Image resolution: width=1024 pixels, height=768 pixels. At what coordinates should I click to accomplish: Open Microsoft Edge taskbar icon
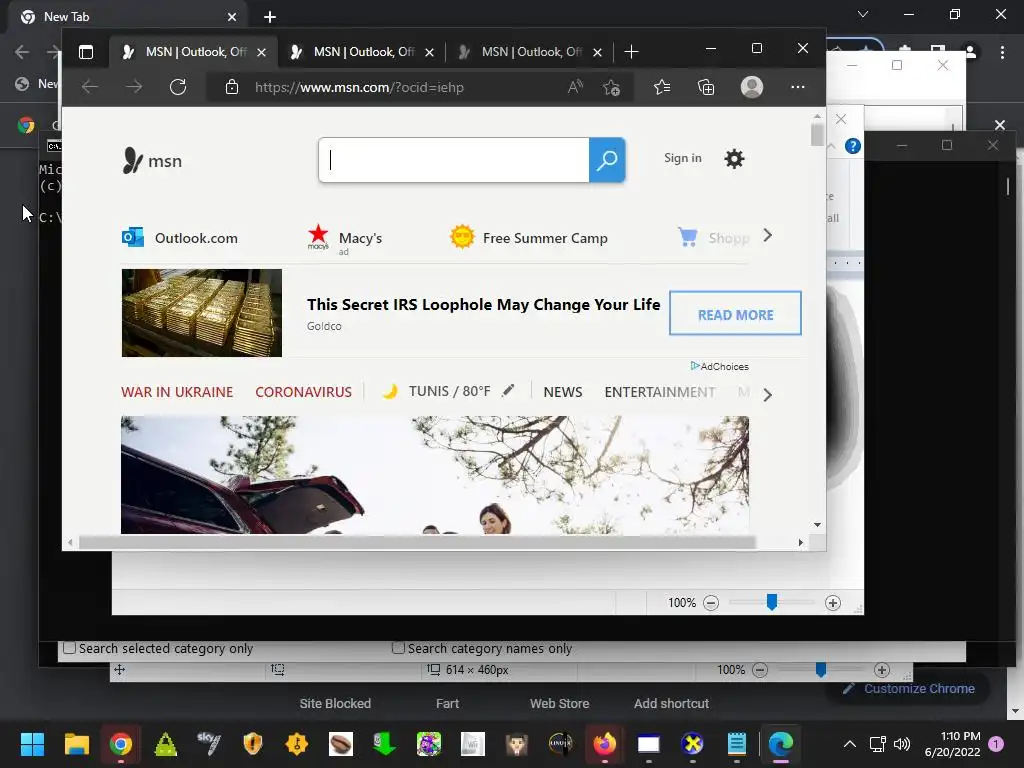[x=780, y=744]
